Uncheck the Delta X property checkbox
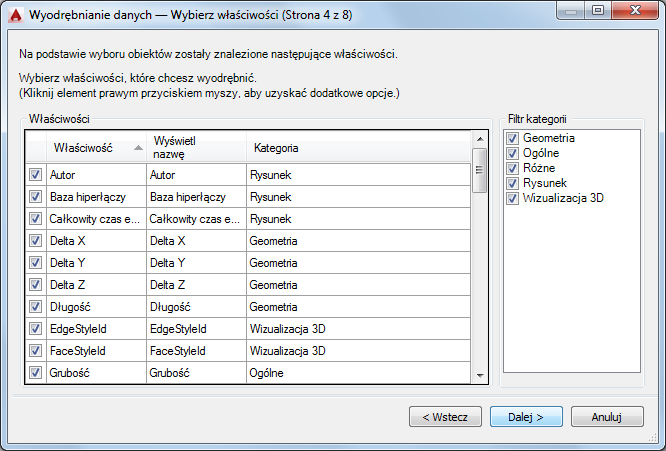Image resolution: width=666 pixels, height=451 pixels. click(x=35, y=241)
